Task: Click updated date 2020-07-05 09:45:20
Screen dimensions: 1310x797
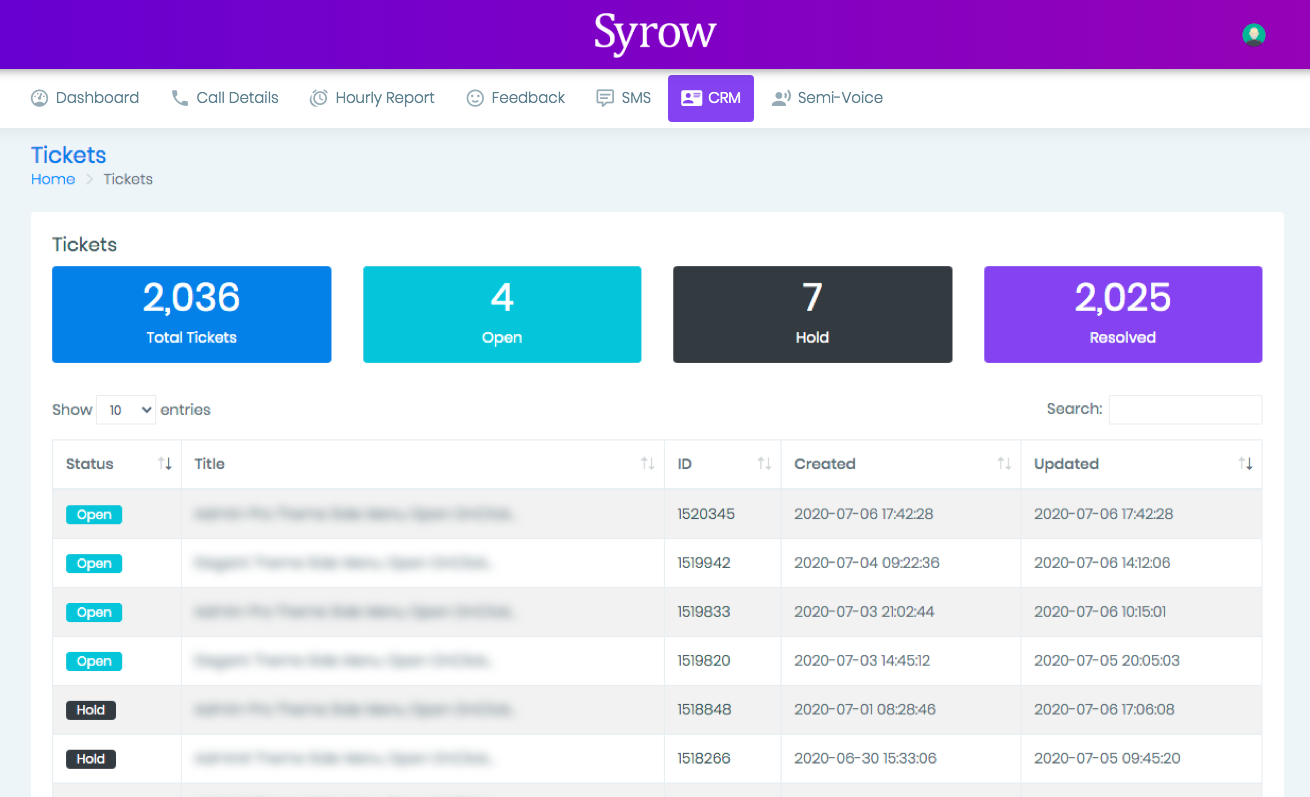Action: click(1107, 759)
